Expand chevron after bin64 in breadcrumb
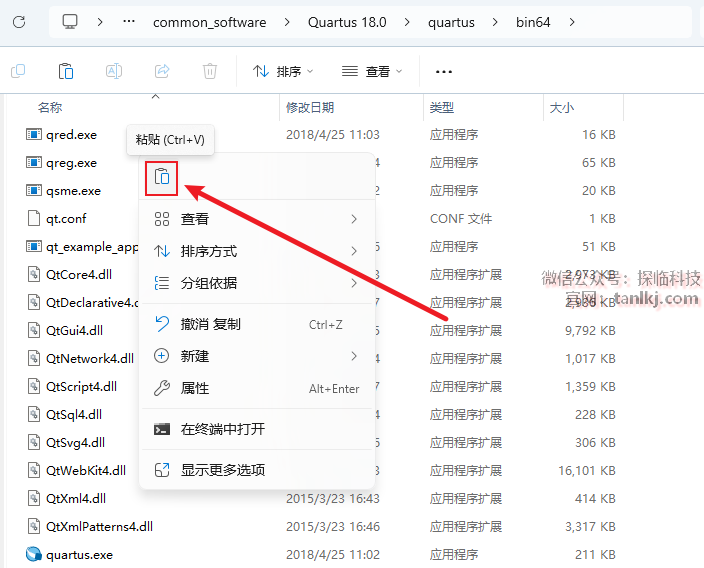Viewport: 704px width, 568px height. tap(572, 22)
